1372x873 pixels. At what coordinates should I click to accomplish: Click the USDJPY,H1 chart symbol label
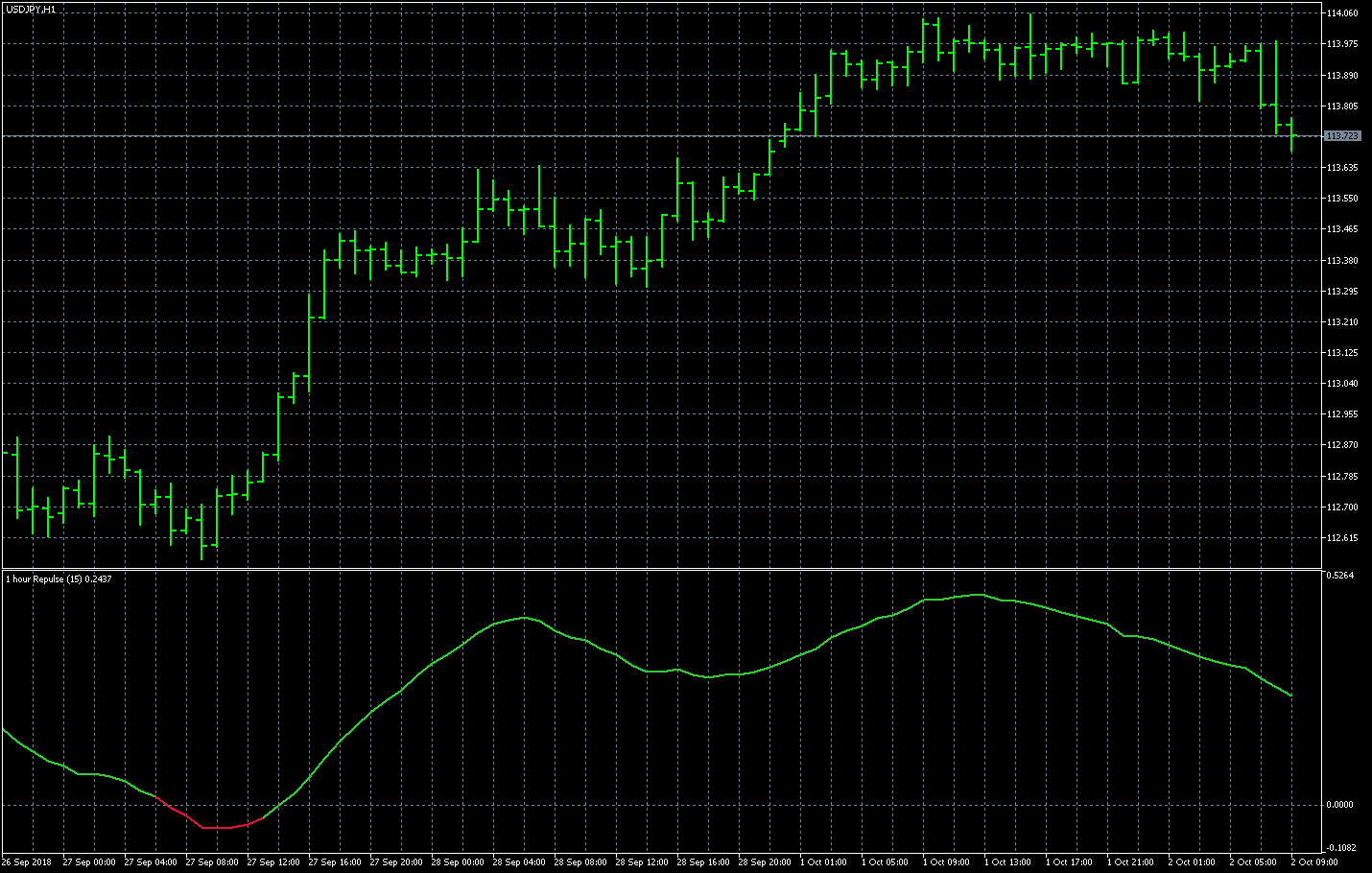(x=31, y=9)
